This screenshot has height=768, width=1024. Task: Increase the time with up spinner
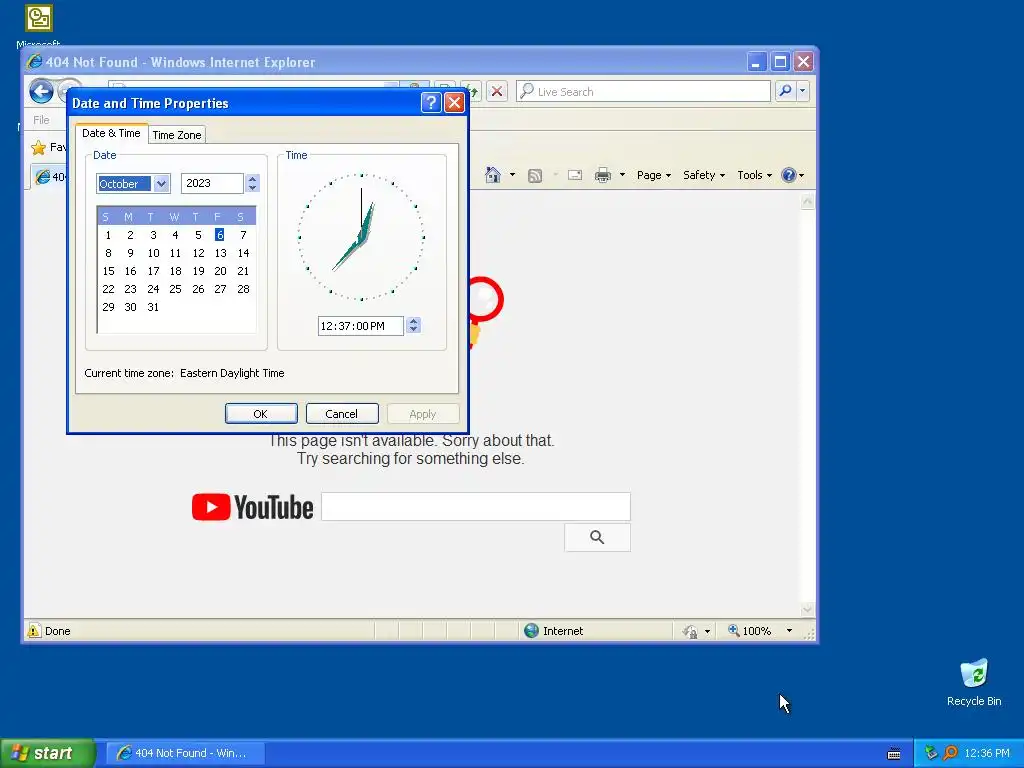pyautogui.click(x=413, y=321)
